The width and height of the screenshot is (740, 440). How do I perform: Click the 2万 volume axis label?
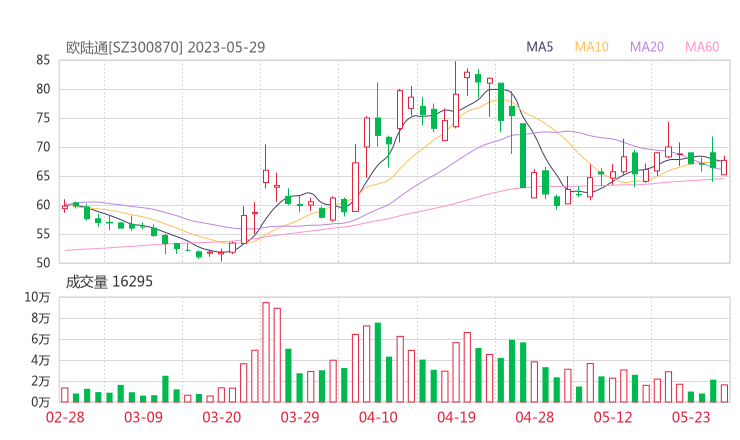click(x=41, y=381)
